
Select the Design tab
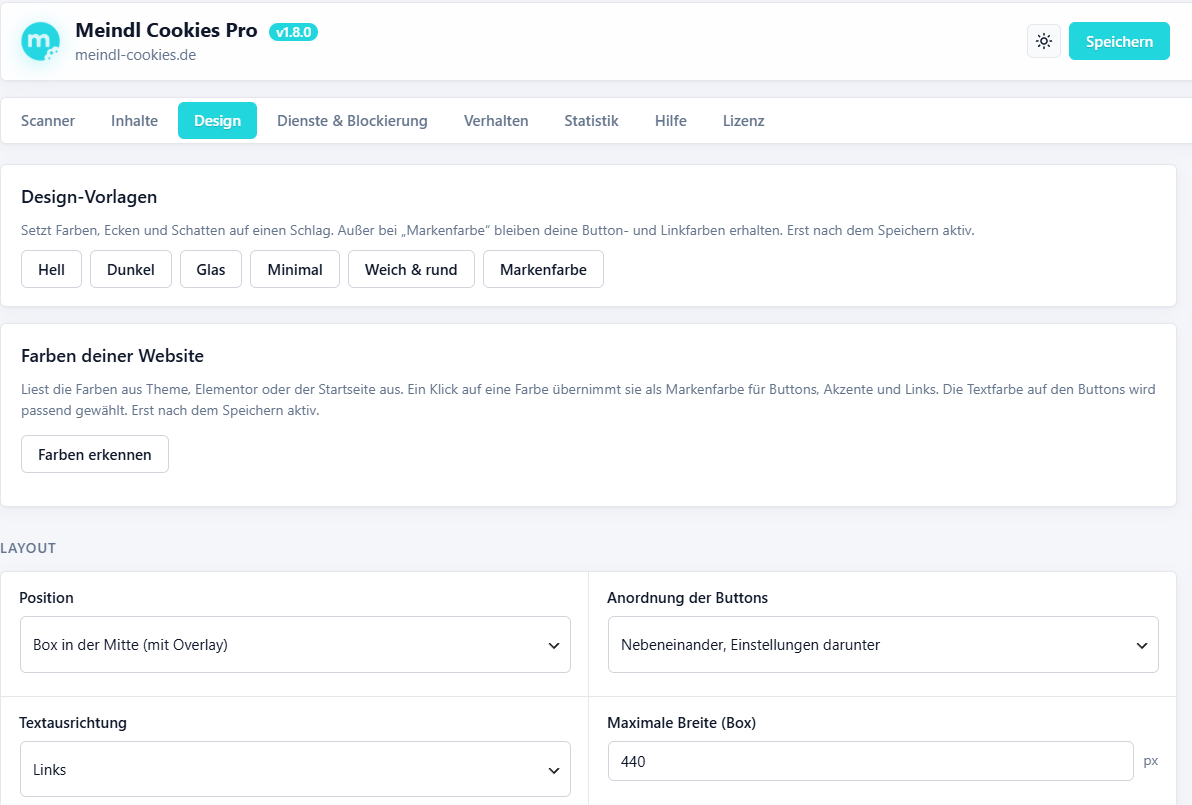point(217,121)
